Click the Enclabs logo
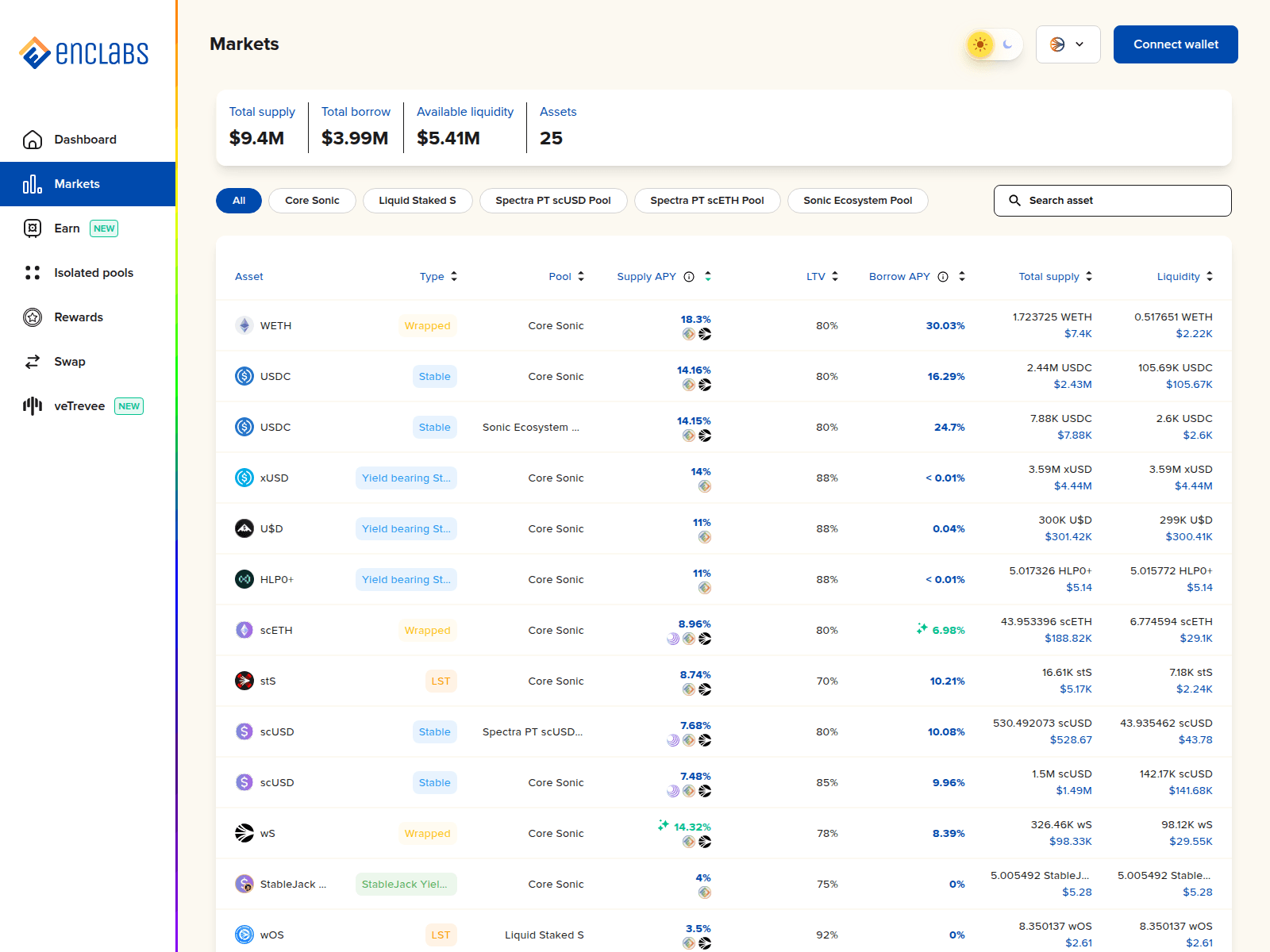The width and height of the screenshot is (1270, 952). [83, 53]
